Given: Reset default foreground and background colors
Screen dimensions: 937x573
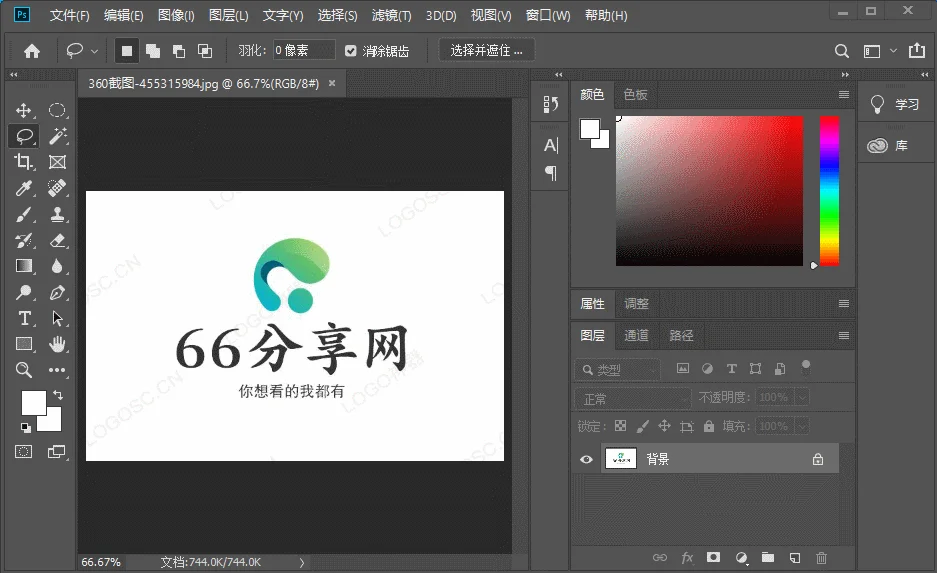Looking at the screenshot, I should tap(26, 427).
